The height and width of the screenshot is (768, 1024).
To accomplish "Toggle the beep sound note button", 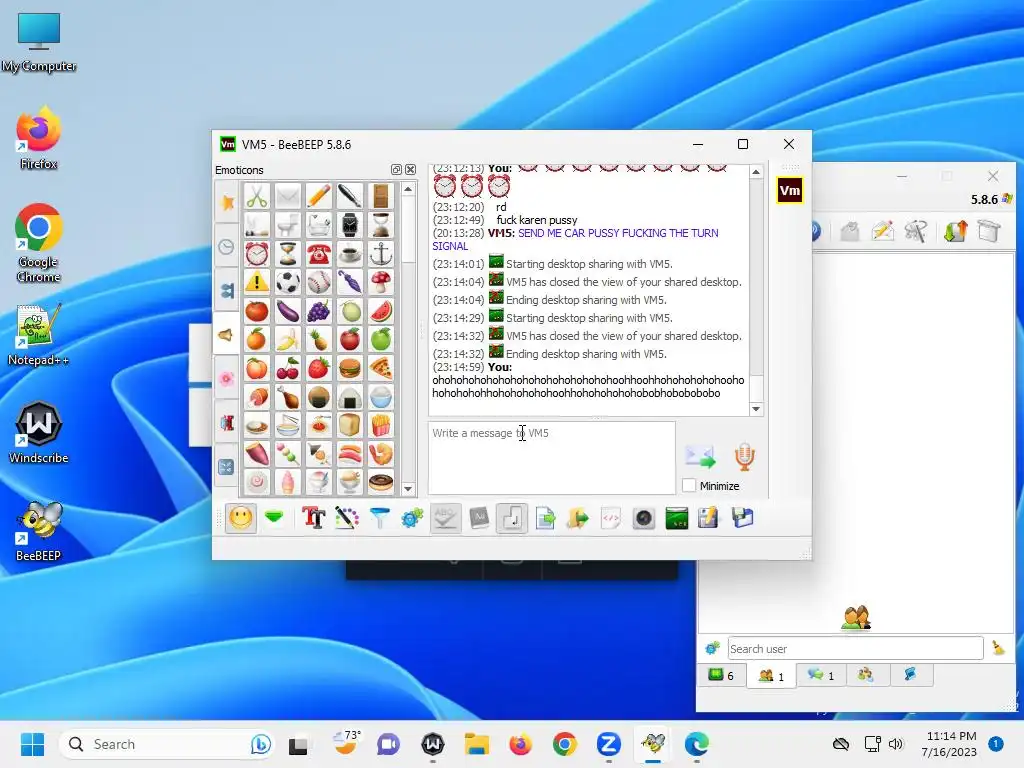I will pos(512,519).
